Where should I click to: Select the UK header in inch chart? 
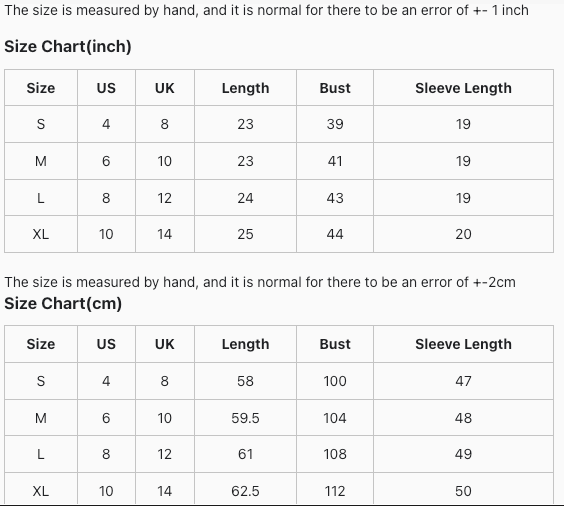pos(165,88)
